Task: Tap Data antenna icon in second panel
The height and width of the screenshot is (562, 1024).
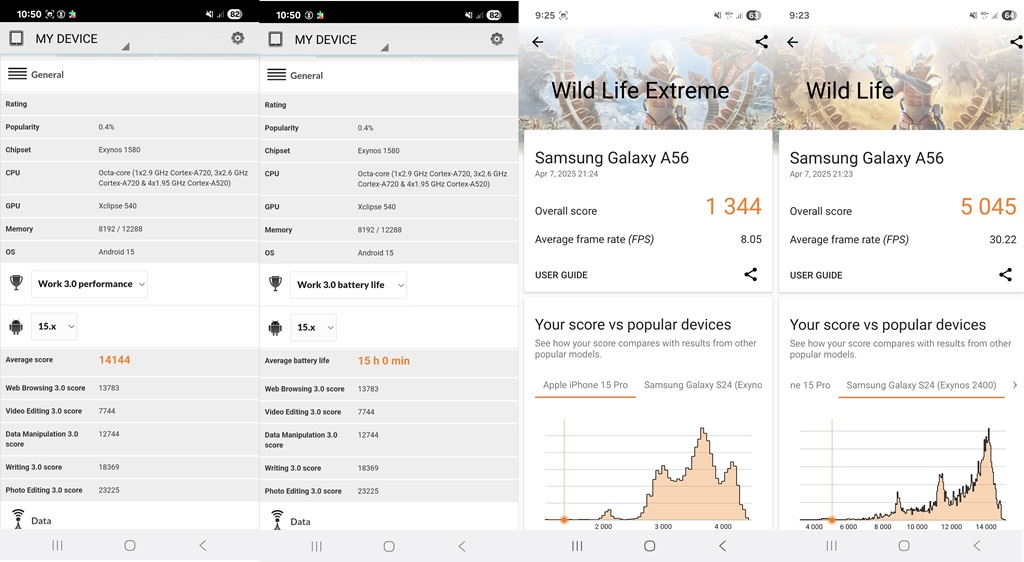Action: (x=278, y=520)
